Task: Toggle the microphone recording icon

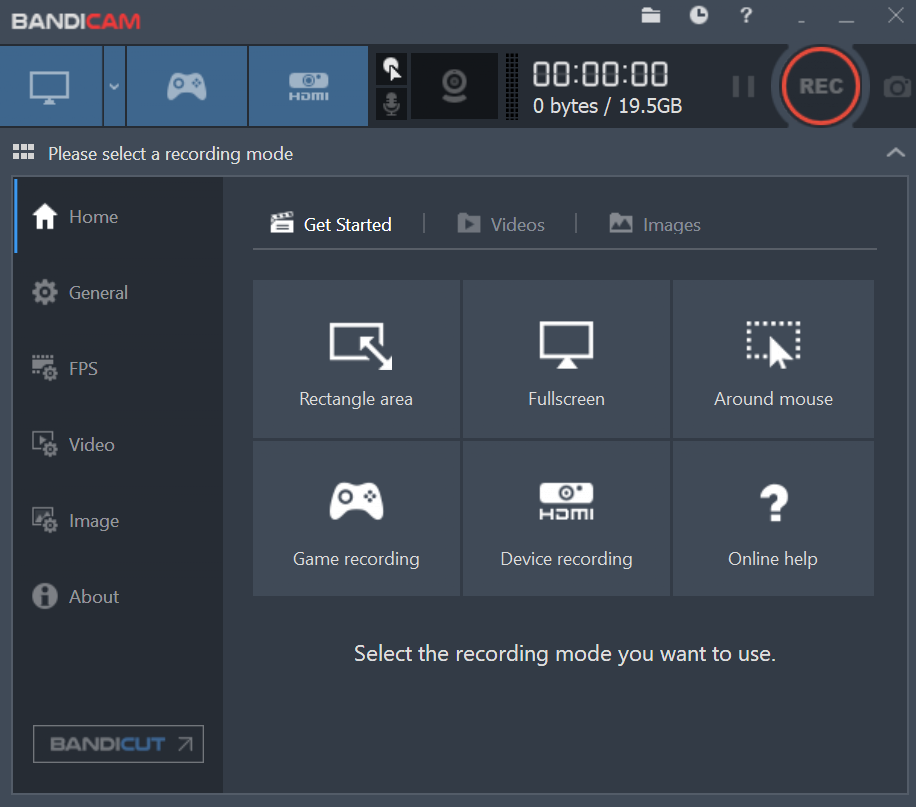Action: pos(391,104)
